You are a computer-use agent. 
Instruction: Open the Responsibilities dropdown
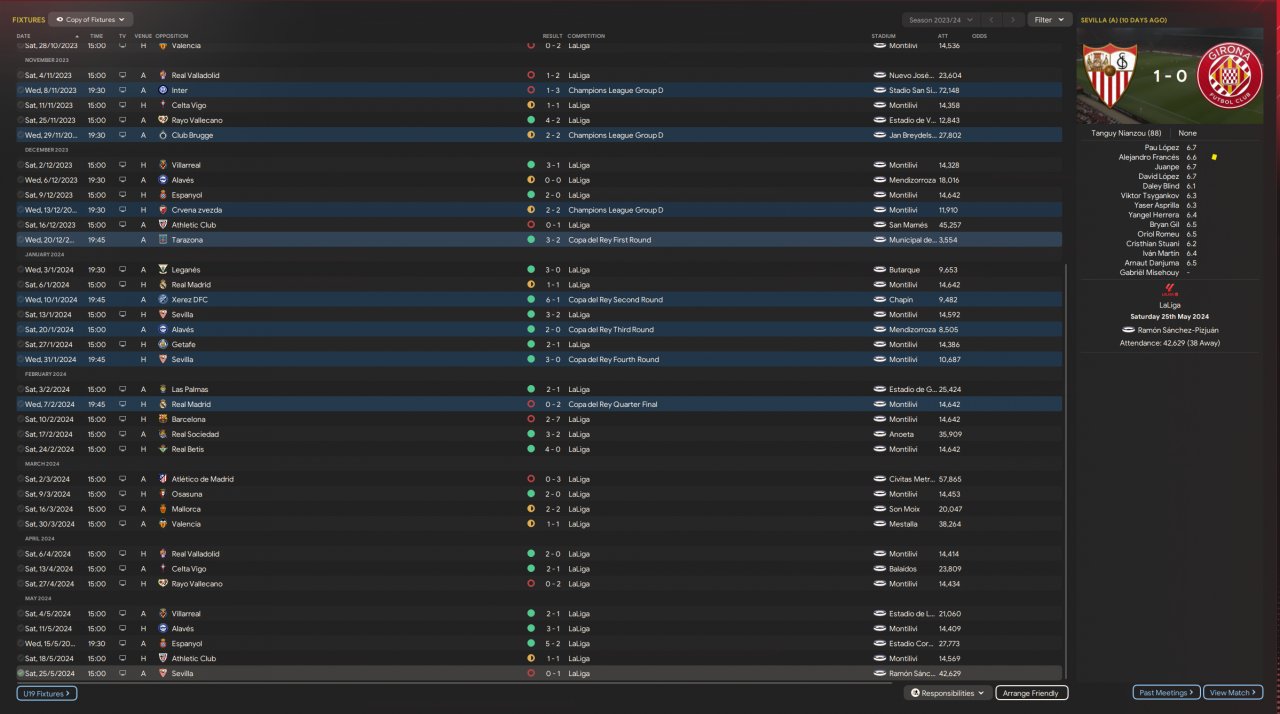[947, 692]
